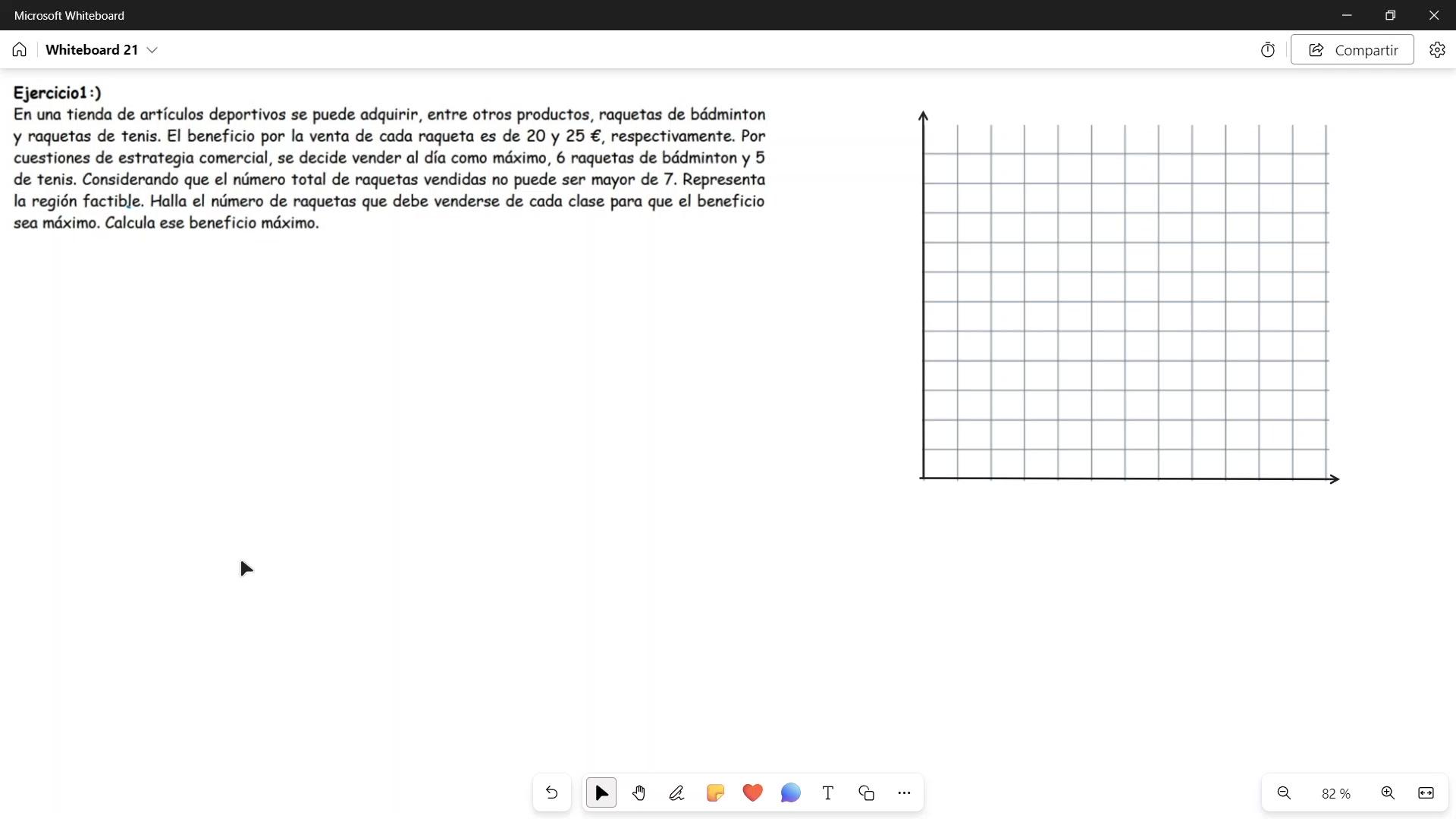Select the Text tool
This screenshot has height=819, width=1456.
point(828,793)
